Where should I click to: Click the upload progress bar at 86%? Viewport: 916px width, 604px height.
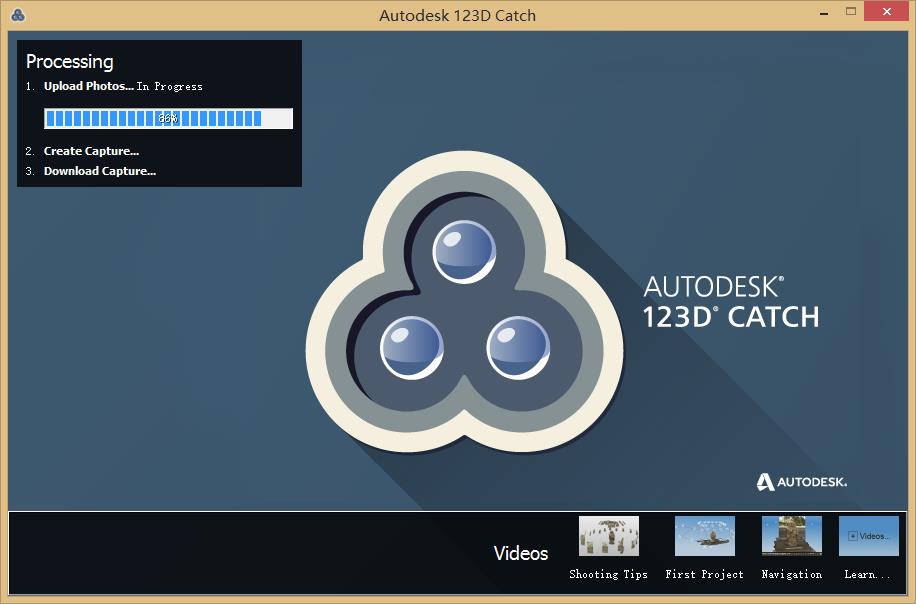click(x=168, y=119)
